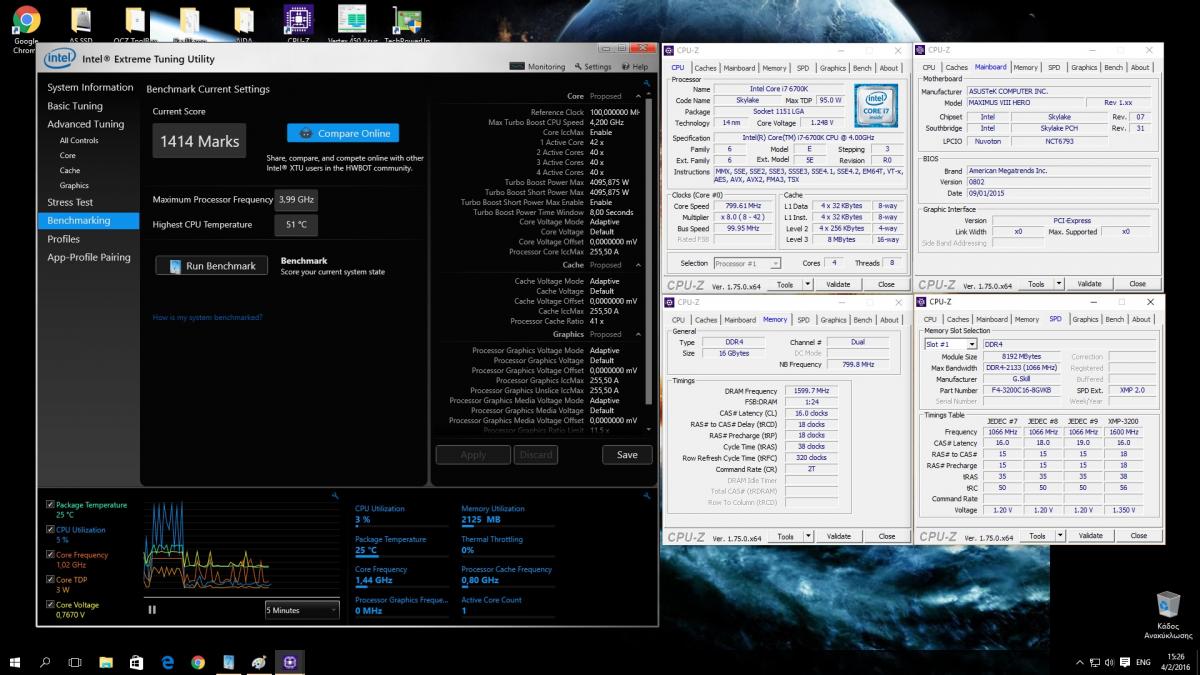This screenshot has height=675, width=1200.
Task: Open All Controls under Advanced Tuning
Action: 79,140
